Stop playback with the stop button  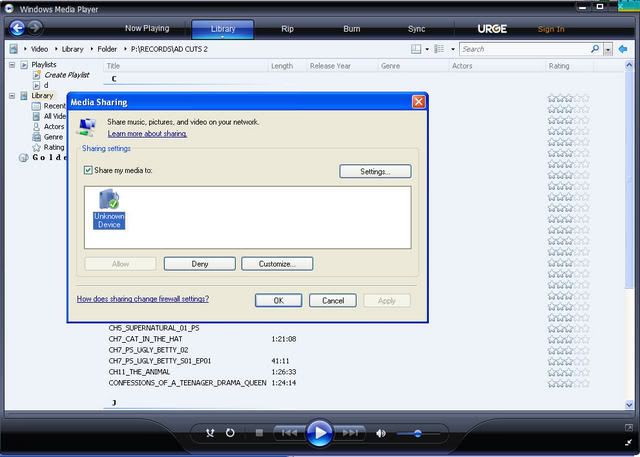point(259,433)
